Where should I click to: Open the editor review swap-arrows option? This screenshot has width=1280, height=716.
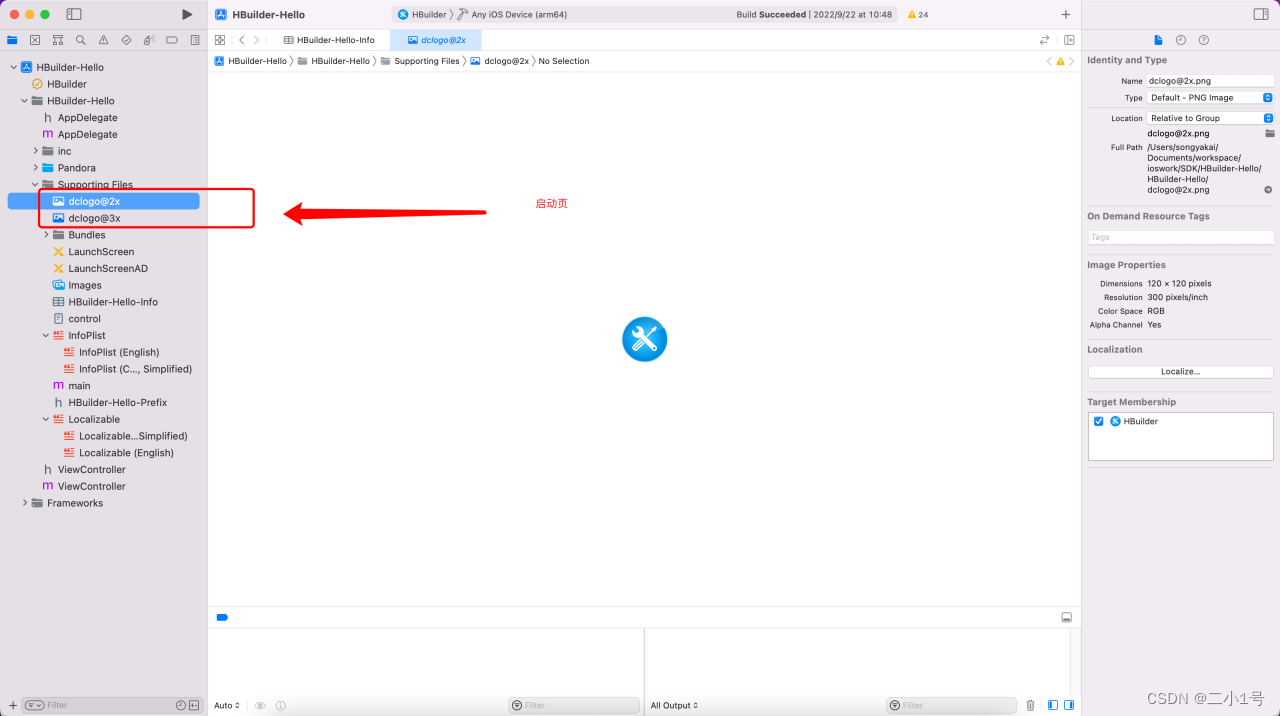pyautogui.click(x=1045, y=40)
